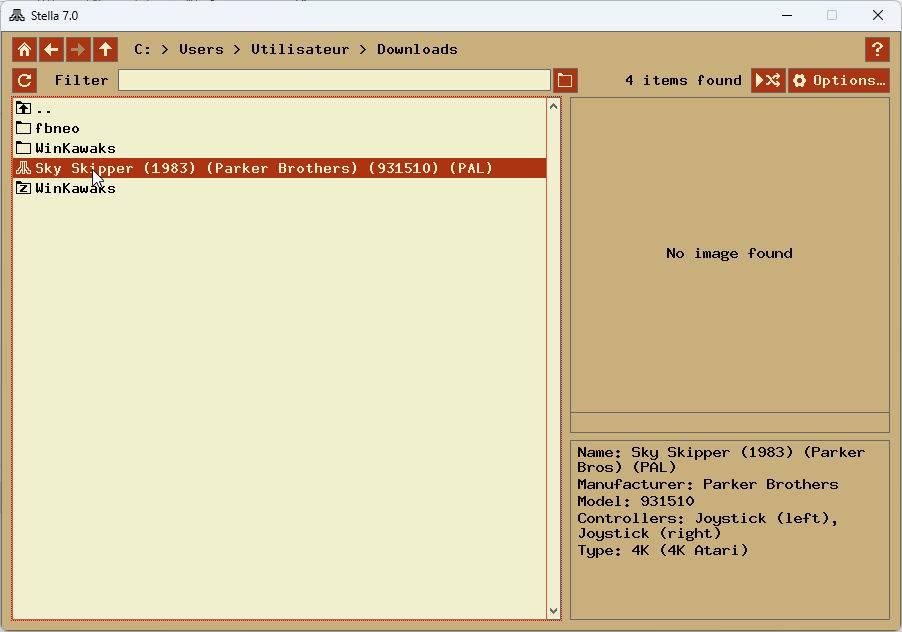
Task: Click the Utilisateur path breadcrumb
Action: (x=300, y=49)
